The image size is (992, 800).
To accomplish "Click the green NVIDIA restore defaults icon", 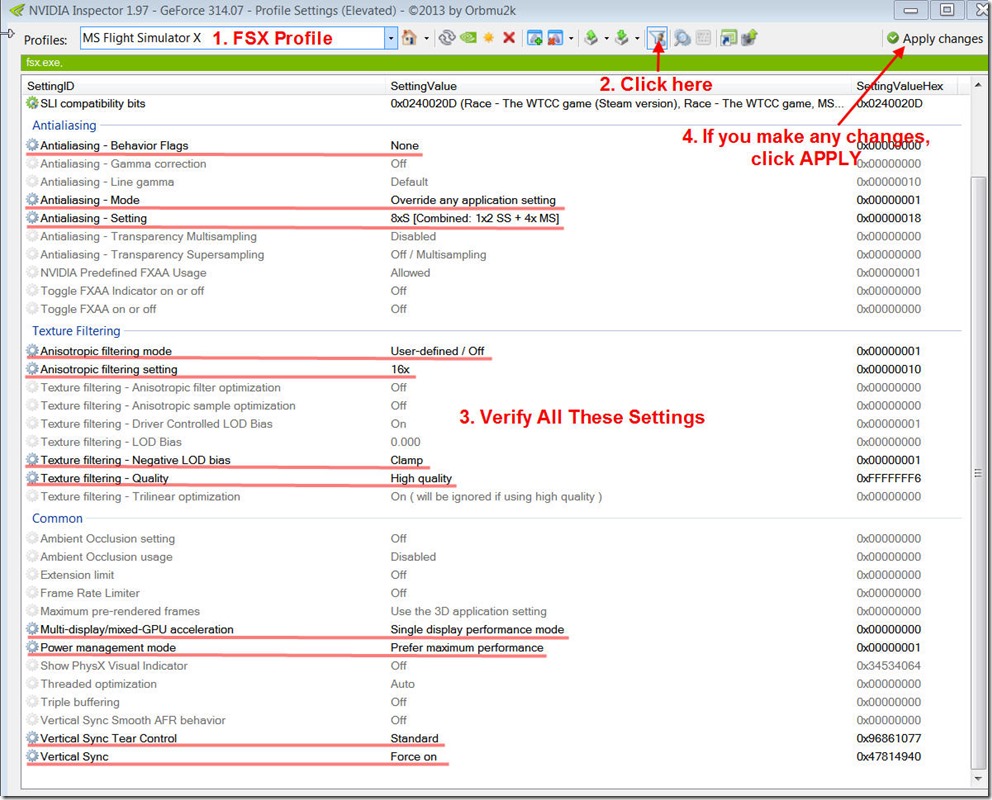I will click(468, 38).
